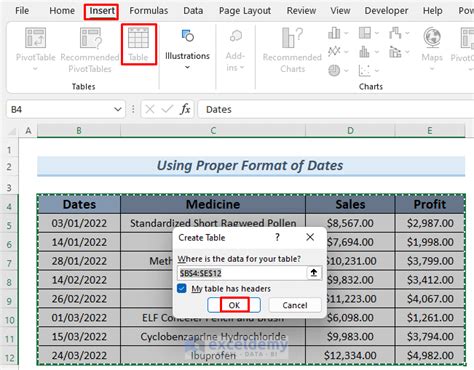Select column D header
Image resolution: width=474 pixels, height=370 pixels.
[x=350, y=131]
